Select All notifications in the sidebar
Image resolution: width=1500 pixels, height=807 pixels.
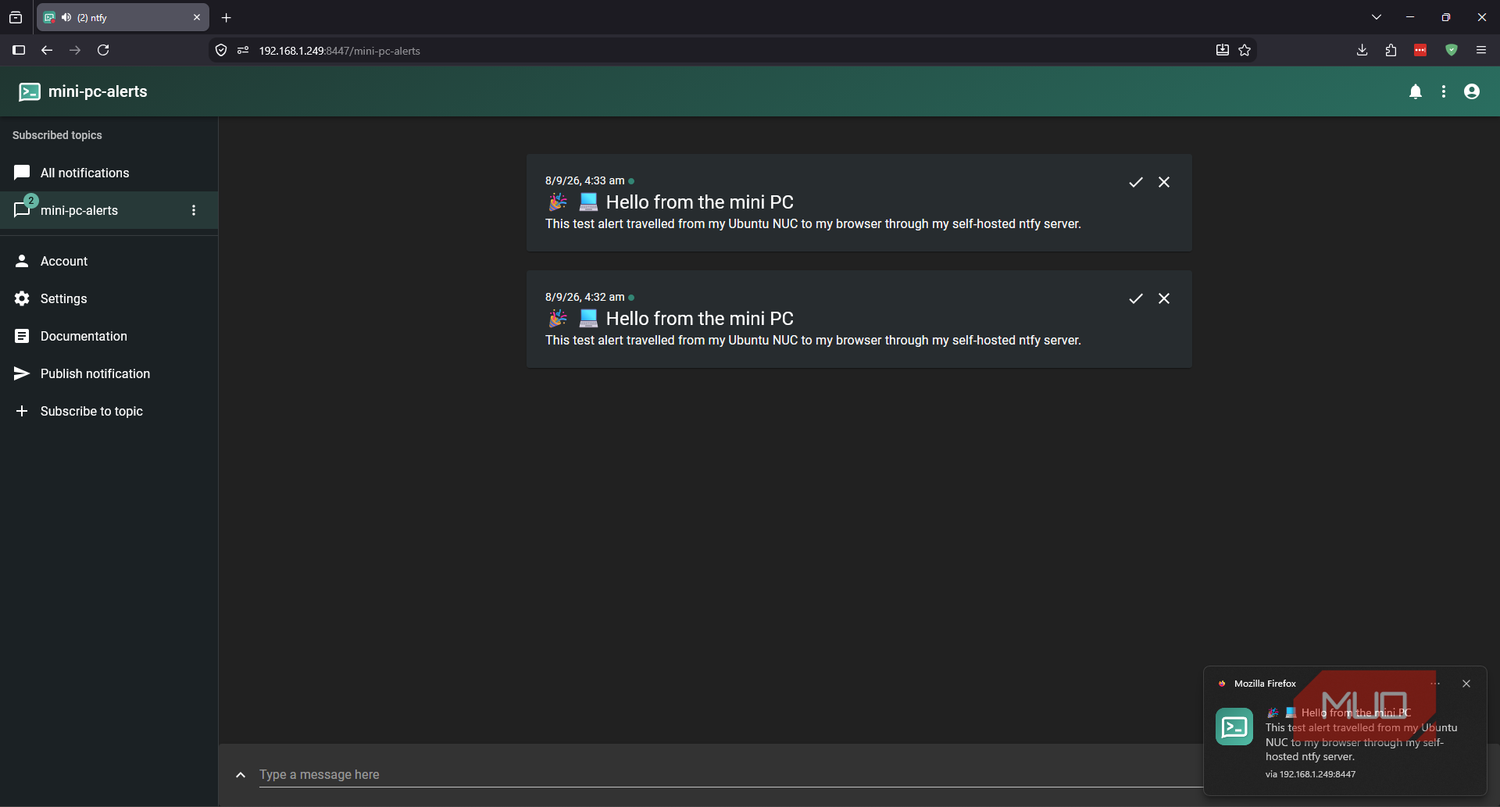click(109, 173)
